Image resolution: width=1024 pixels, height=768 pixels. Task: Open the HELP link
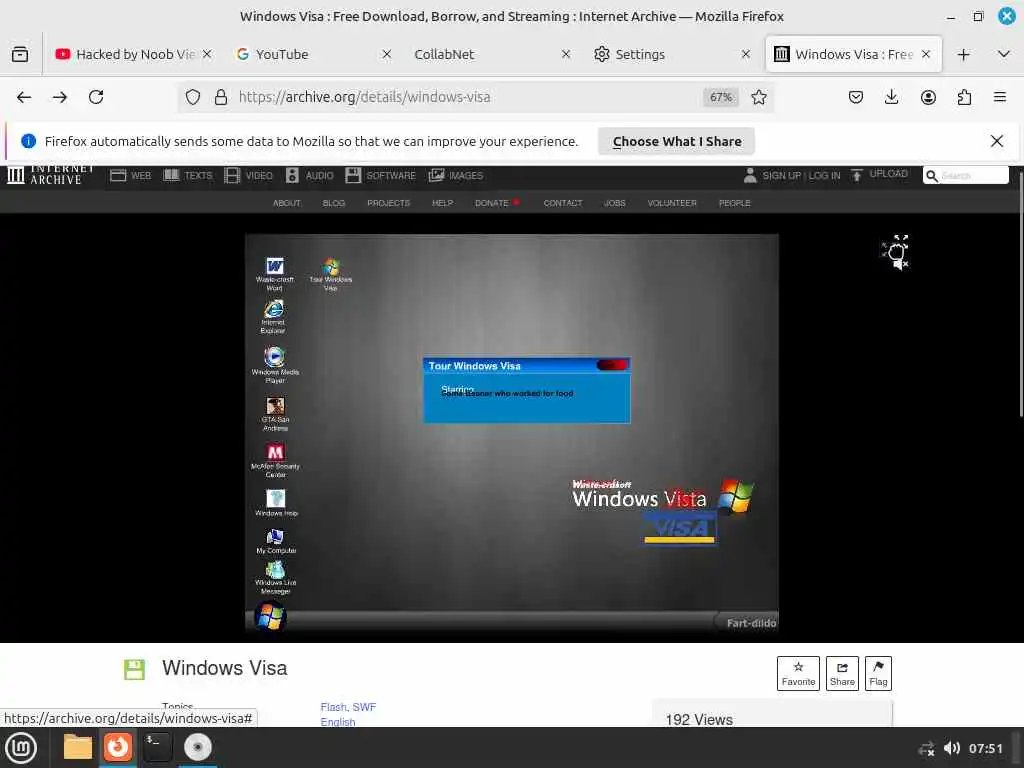pyautogui.click(x=442, y=203)
